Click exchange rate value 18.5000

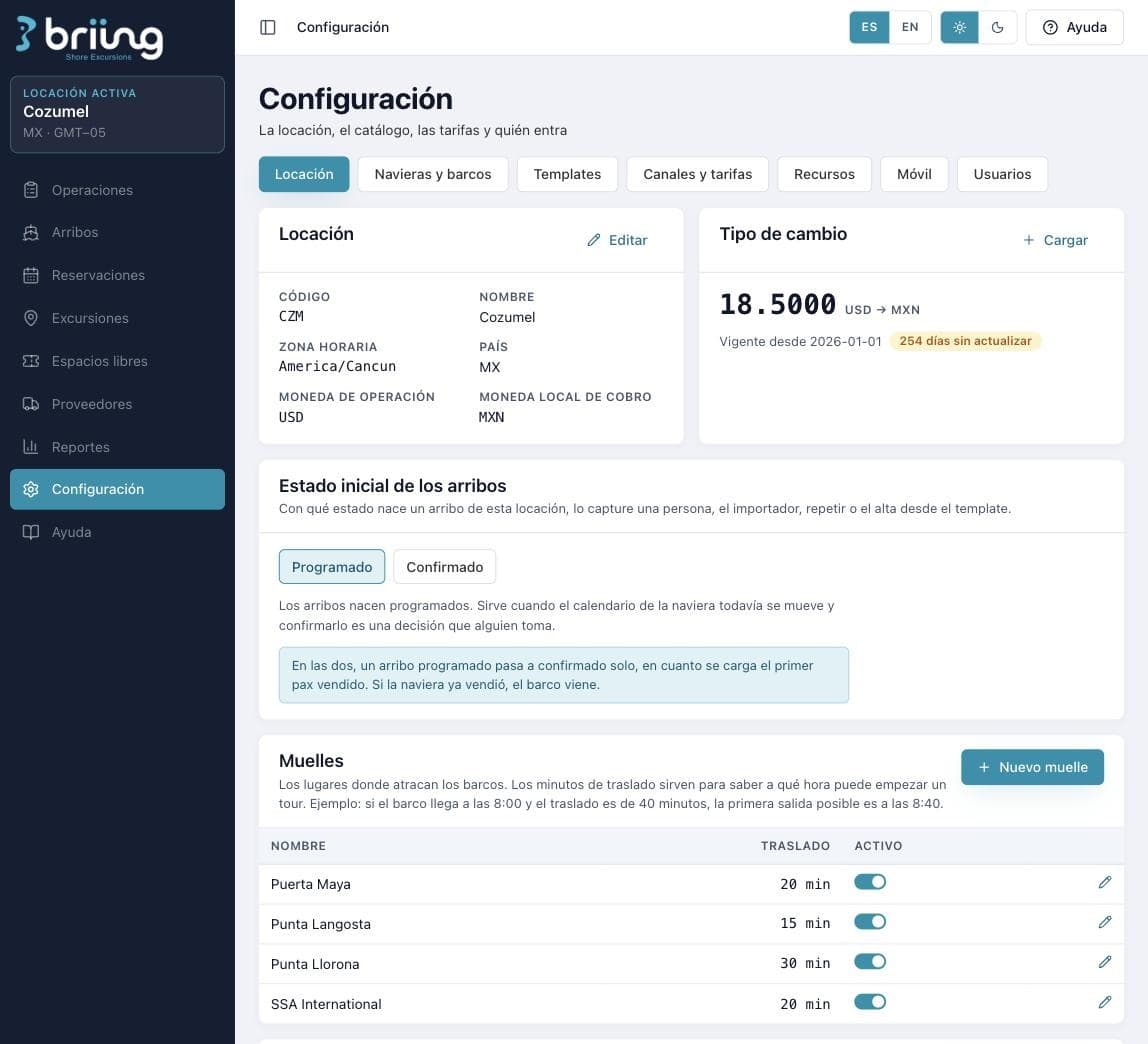coord(778,304)
